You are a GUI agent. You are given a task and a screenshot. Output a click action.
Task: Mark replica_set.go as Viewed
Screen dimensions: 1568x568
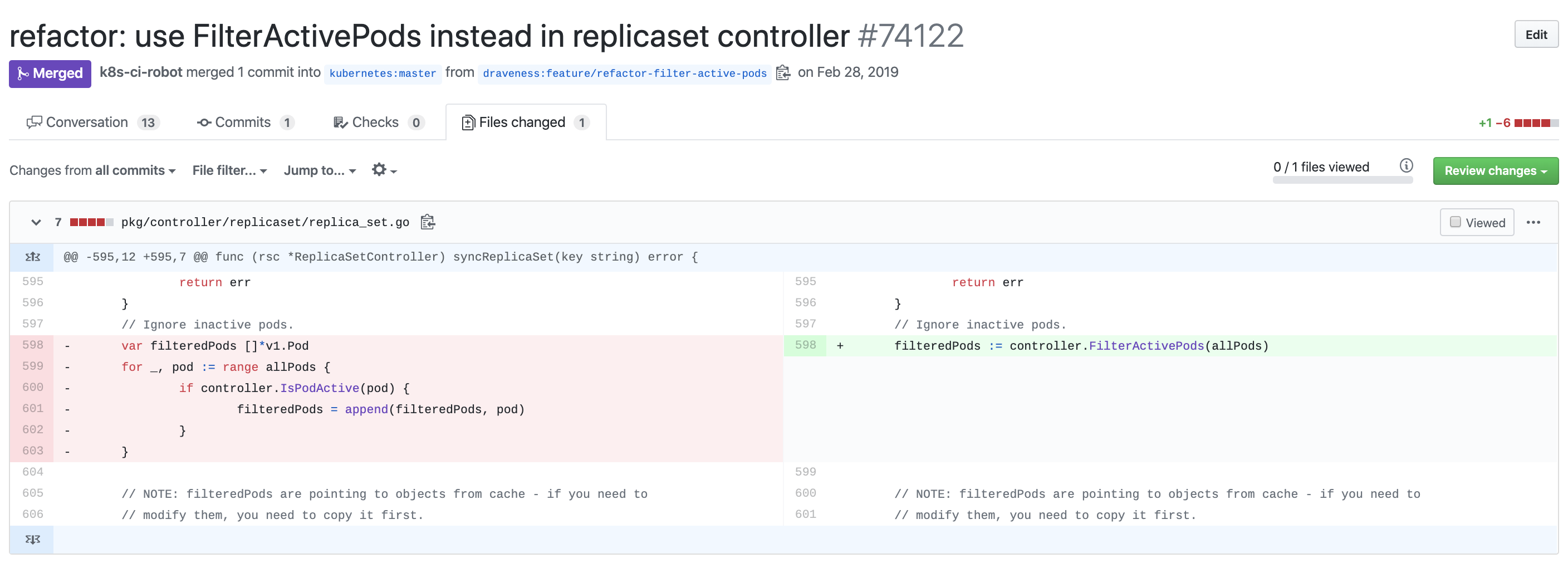[x=1477, y=222]
